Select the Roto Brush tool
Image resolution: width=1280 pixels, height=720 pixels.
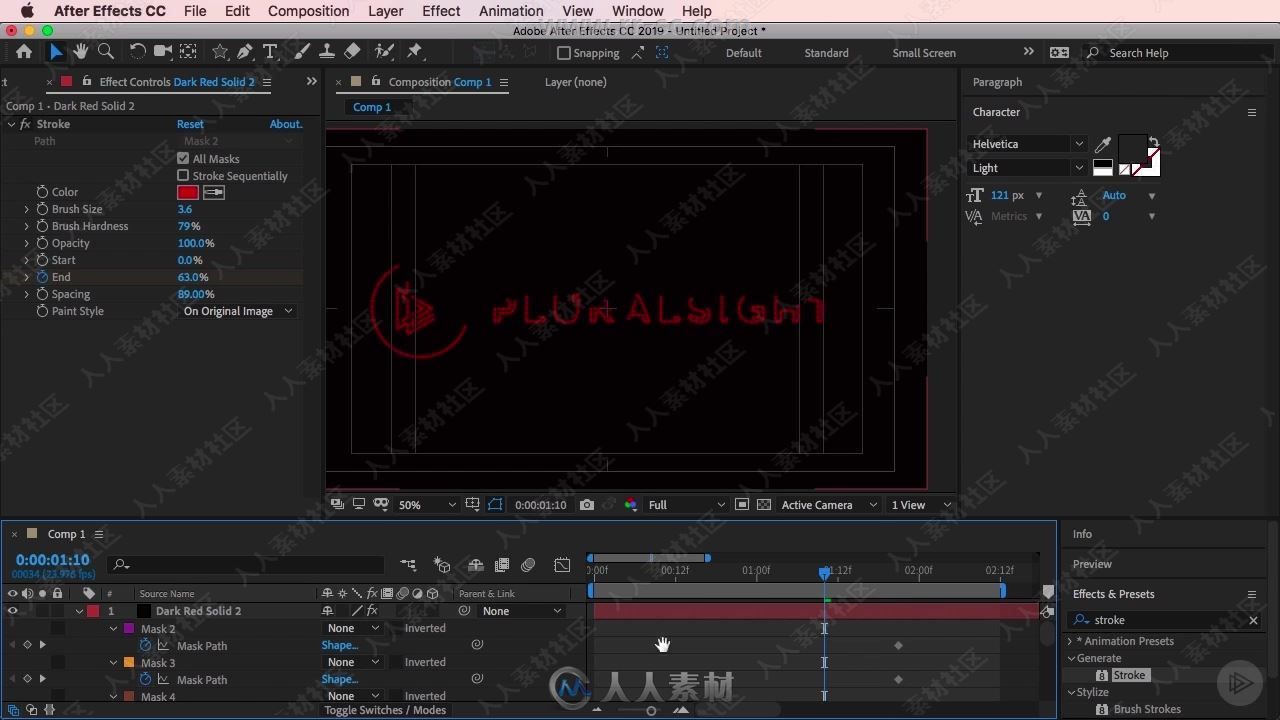click(384, 52)
